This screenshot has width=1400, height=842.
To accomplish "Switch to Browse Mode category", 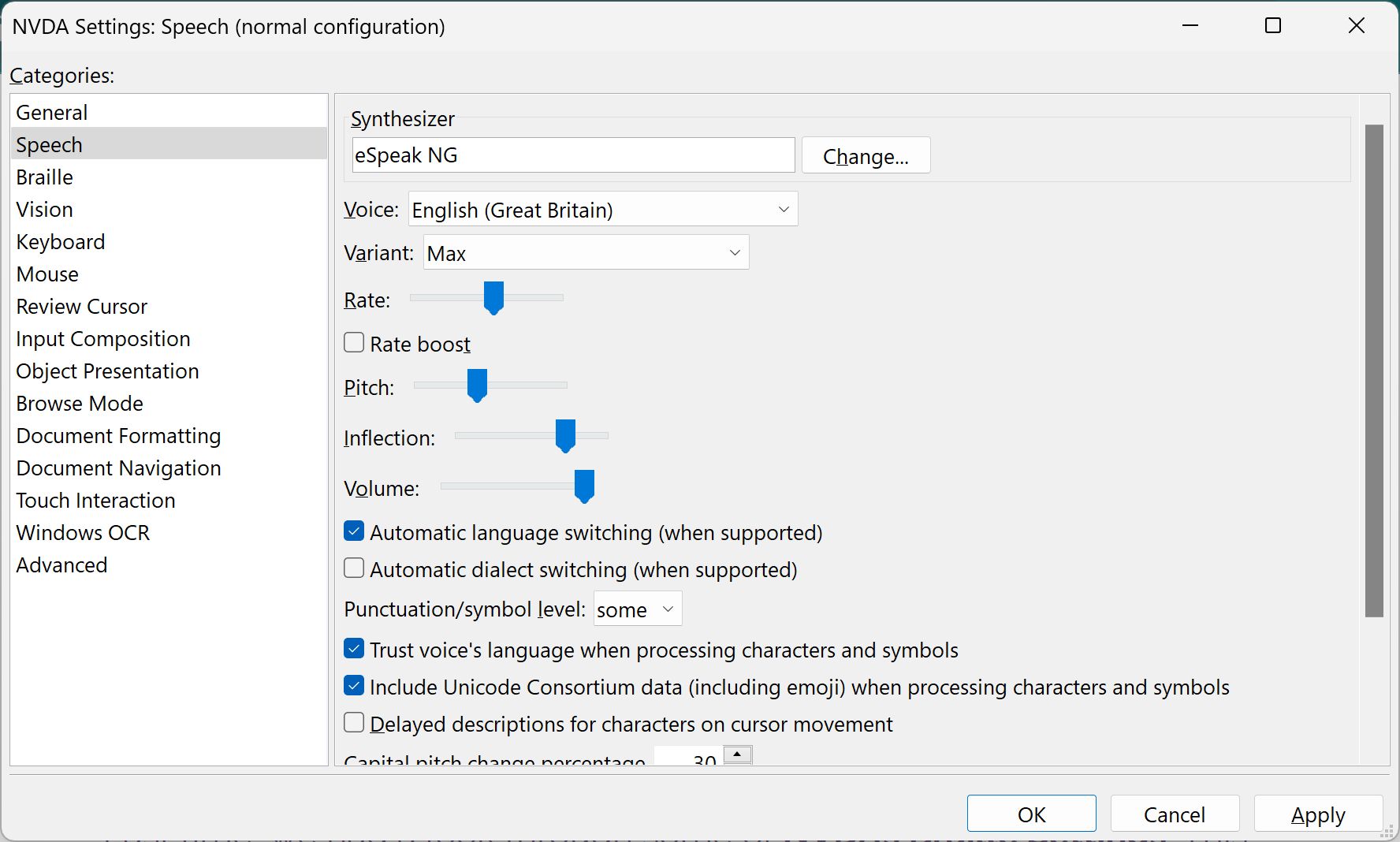I will (80, 404).
